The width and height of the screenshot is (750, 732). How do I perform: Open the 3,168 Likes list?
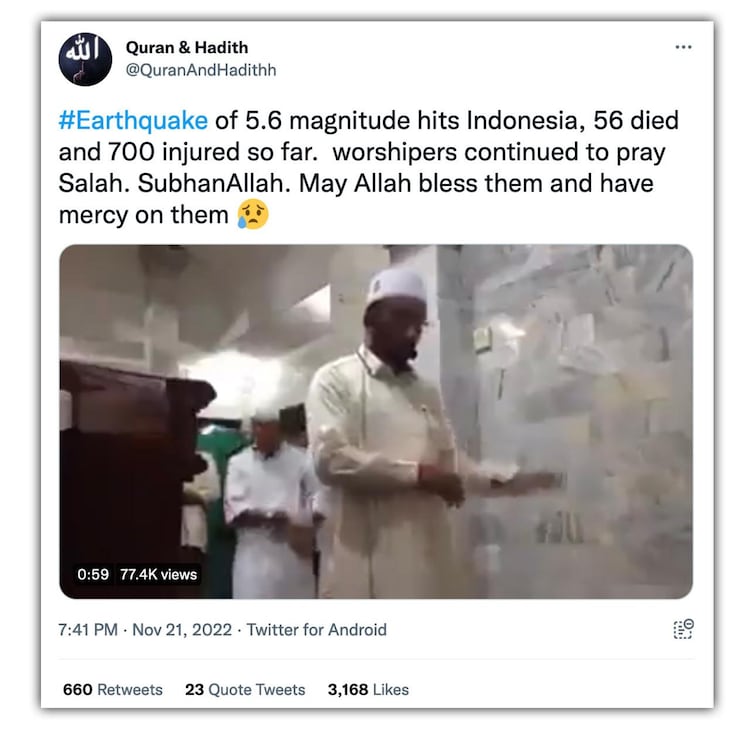(x=368, y=689)
